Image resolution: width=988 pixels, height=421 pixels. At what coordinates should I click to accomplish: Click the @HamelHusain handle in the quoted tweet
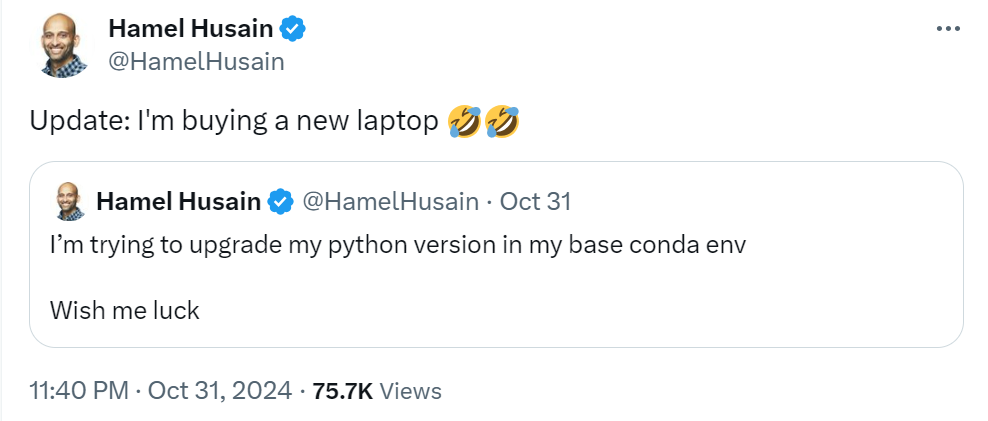[389, 202]
